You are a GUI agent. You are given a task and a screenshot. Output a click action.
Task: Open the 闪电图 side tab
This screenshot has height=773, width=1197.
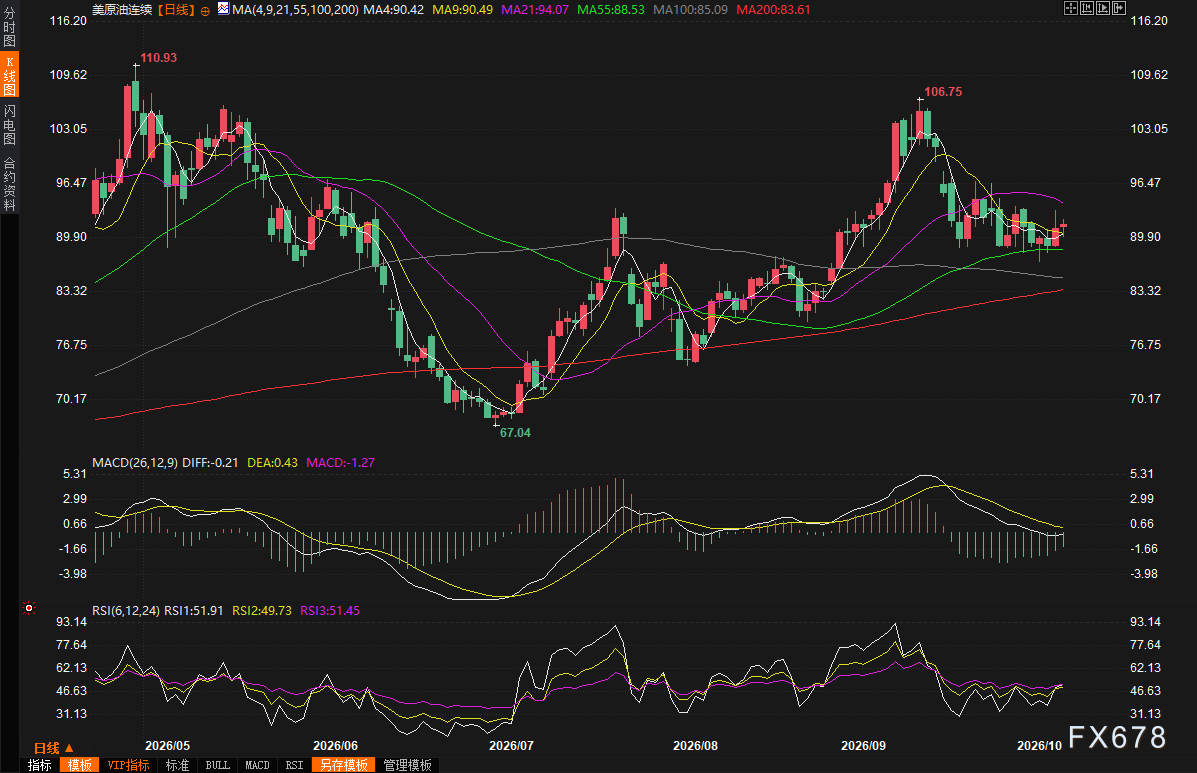[x=9, y=124]
